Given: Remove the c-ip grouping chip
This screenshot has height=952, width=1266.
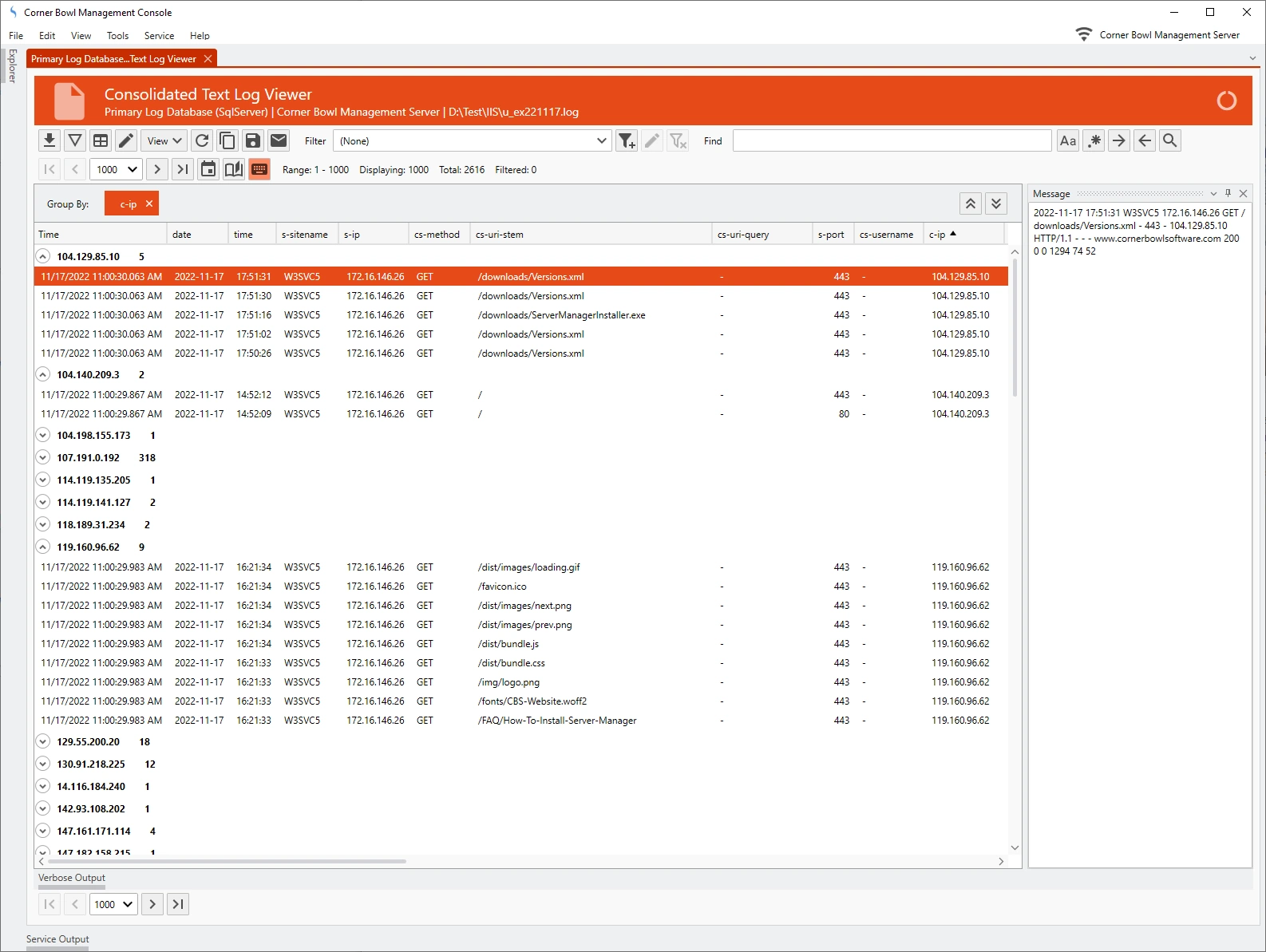Looking at the screenshot, I should 149,204.
